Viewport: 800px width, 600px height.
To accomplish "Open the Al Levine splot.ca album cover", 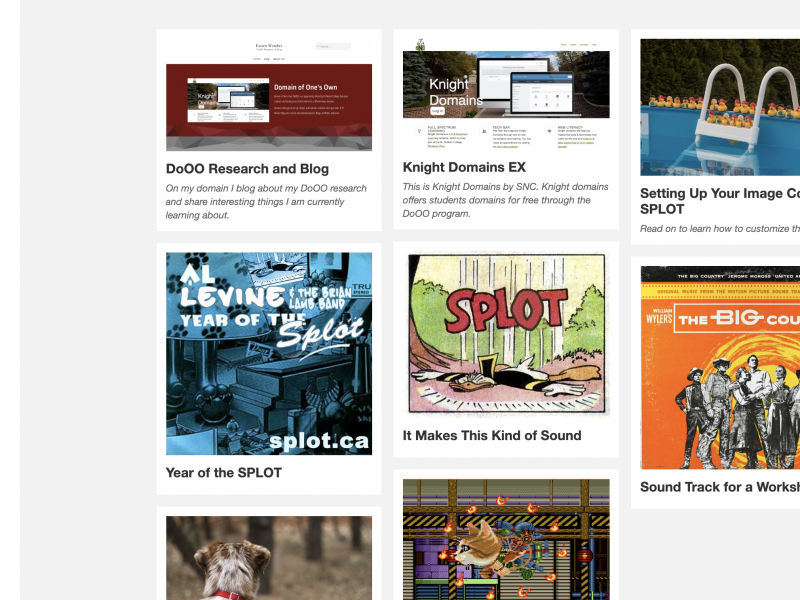I will 269,354.
